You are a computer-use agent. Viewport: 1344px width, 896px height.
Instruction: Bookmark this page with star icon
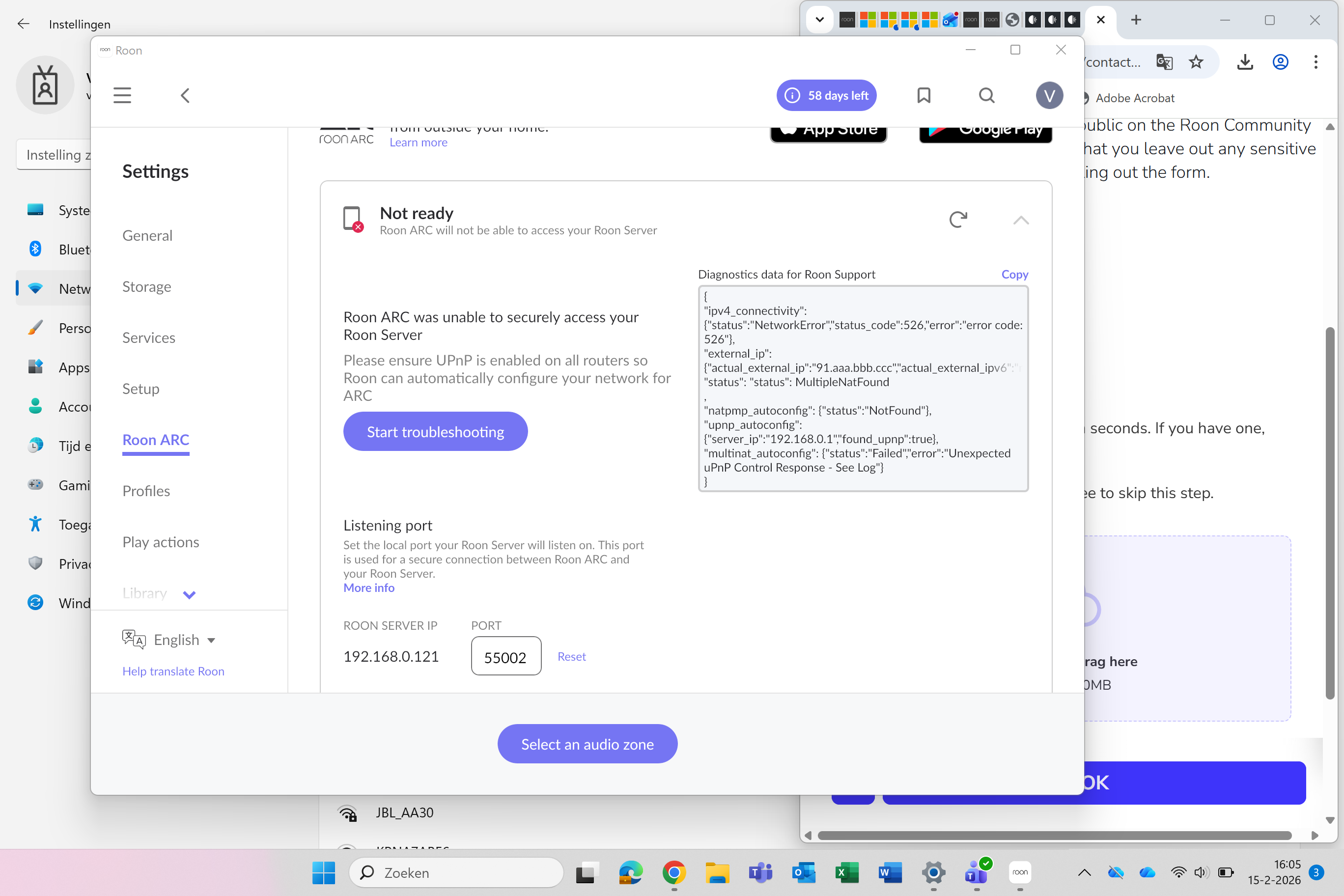(x=1196, y=62)
